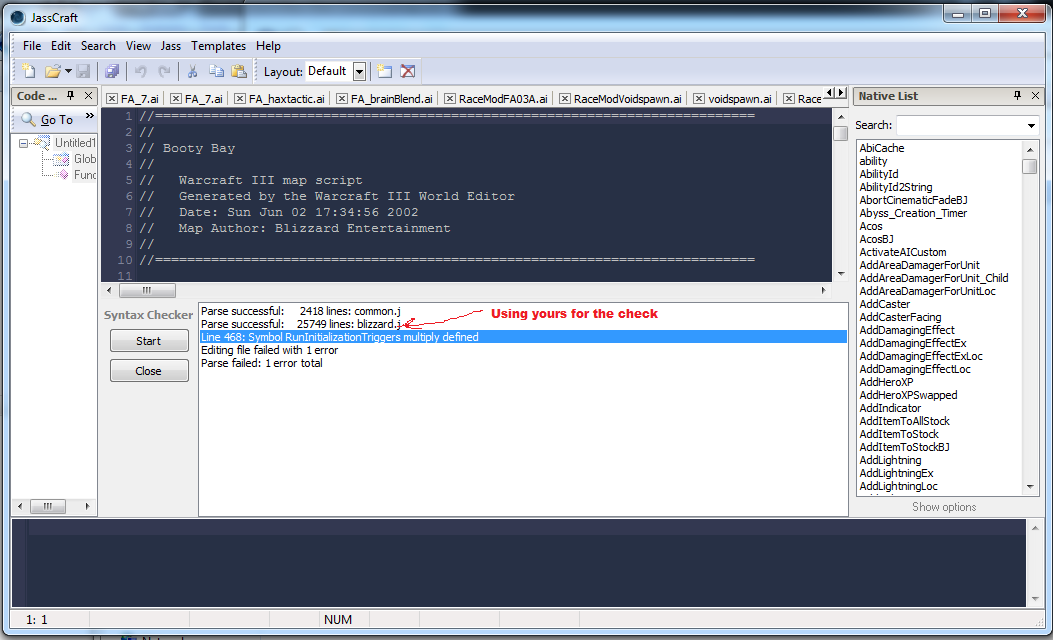1053x640 pixels.
Task: Open the View menu
Action: click(138, 46)
